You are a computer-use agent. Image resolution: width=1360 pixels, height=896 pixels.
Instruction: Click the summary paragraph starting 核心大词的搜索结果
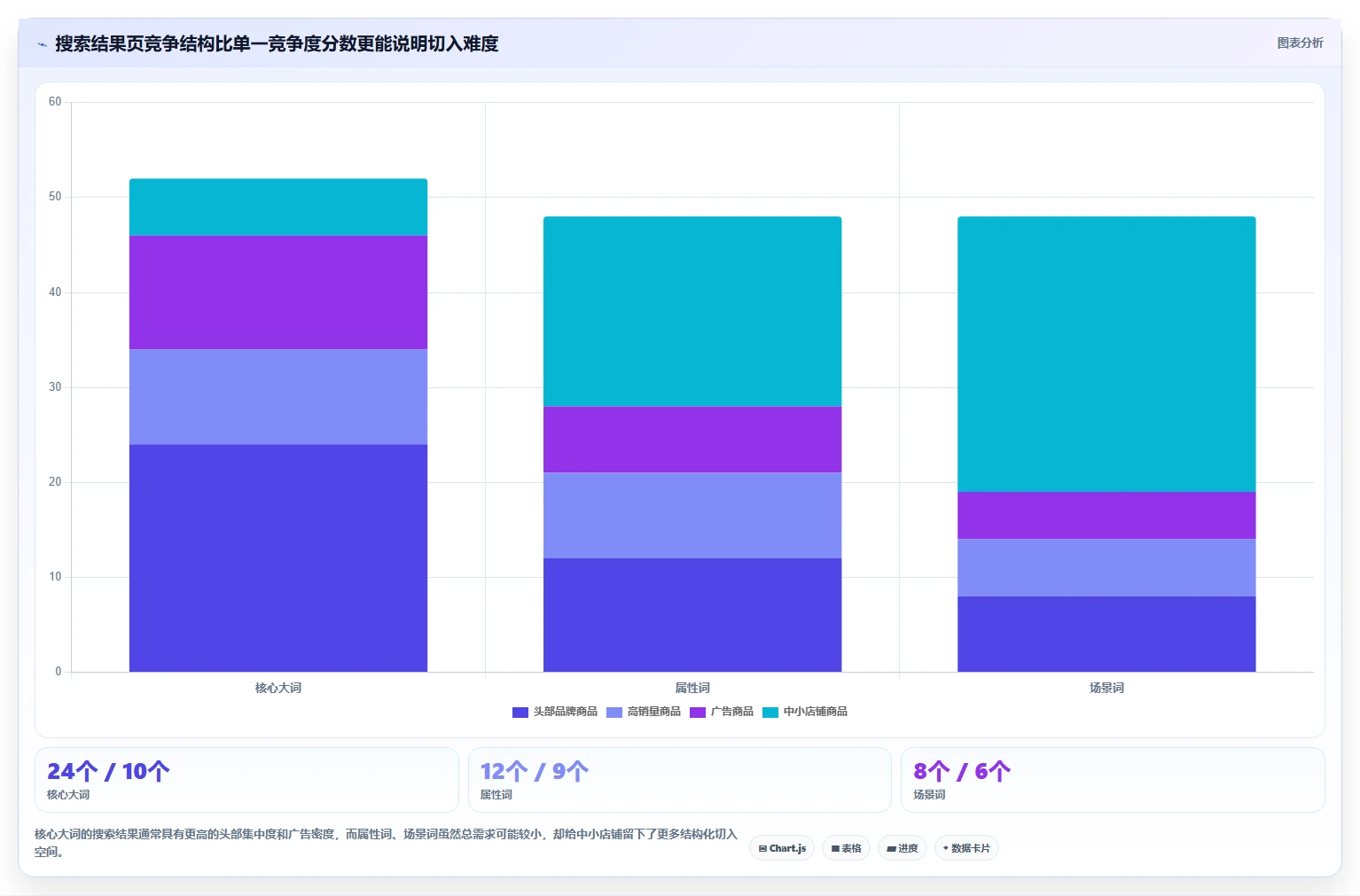point(386,843)
